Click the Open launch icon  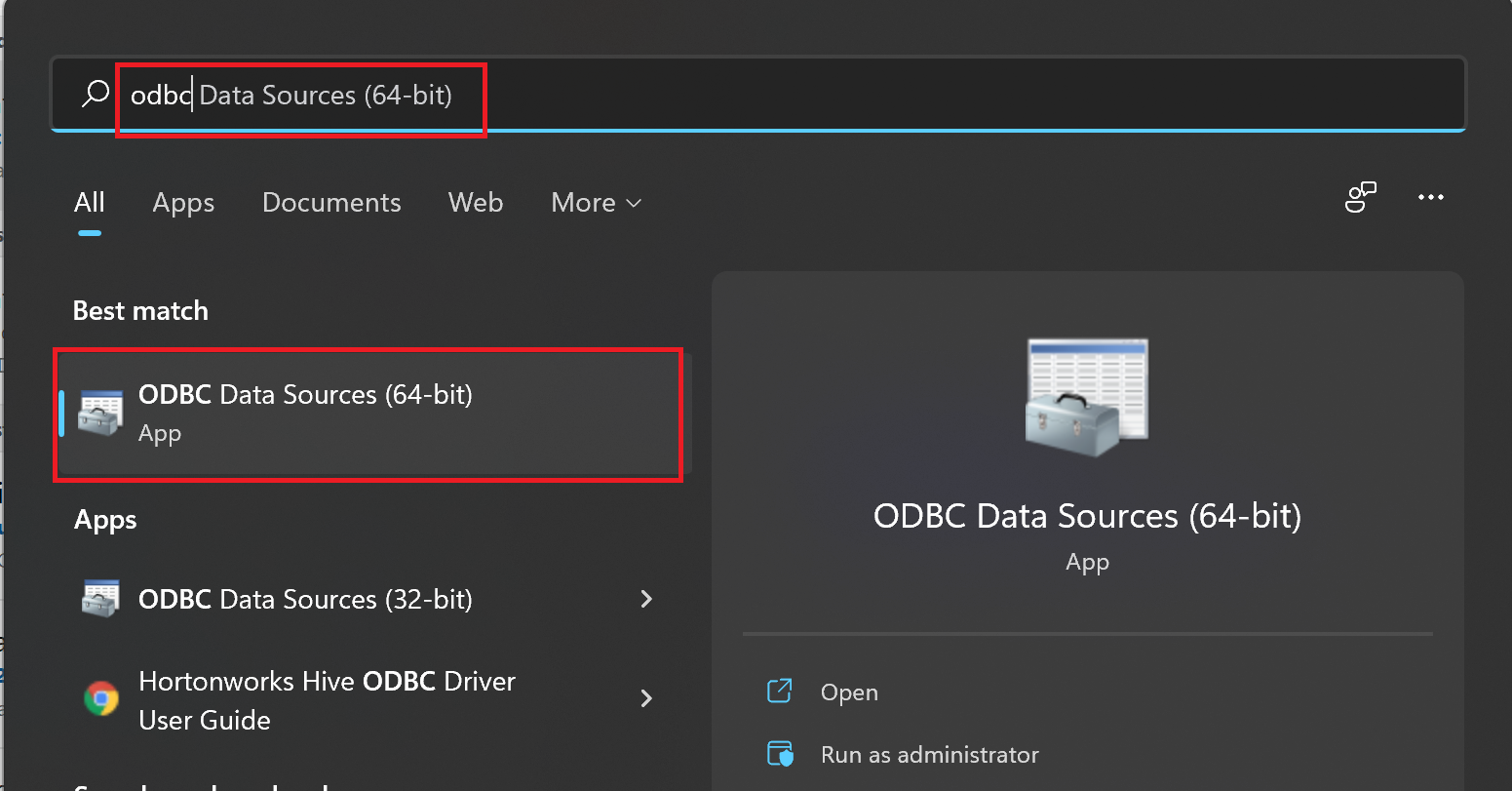tap(780, 692)
